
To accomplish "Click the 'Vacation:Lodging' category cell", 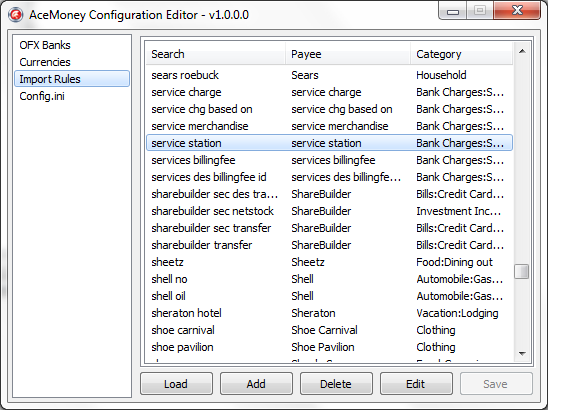I will (x=457, y=313).
